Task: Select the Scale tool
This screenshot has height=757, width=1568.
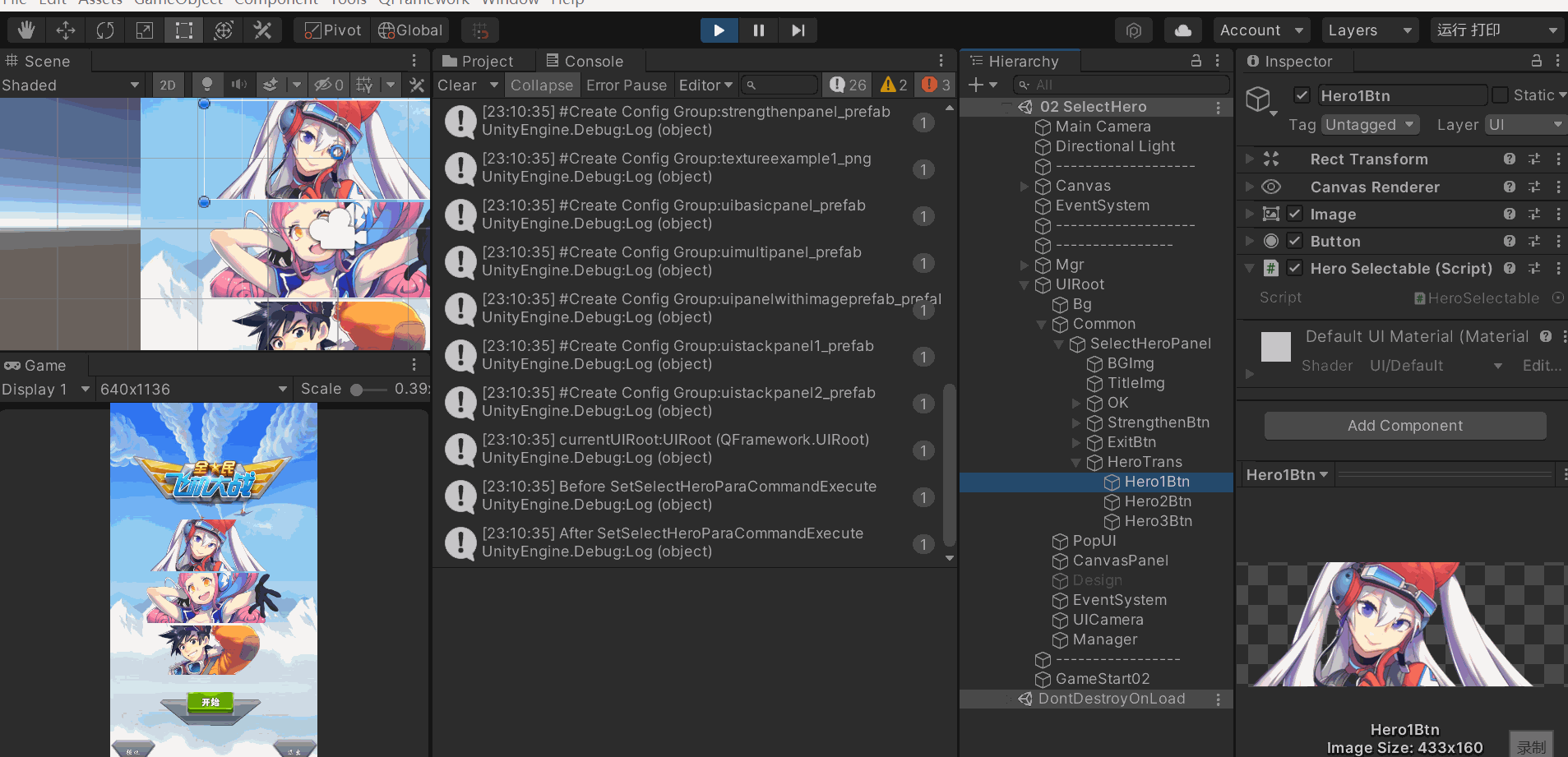Action: (x=144, y=30)
